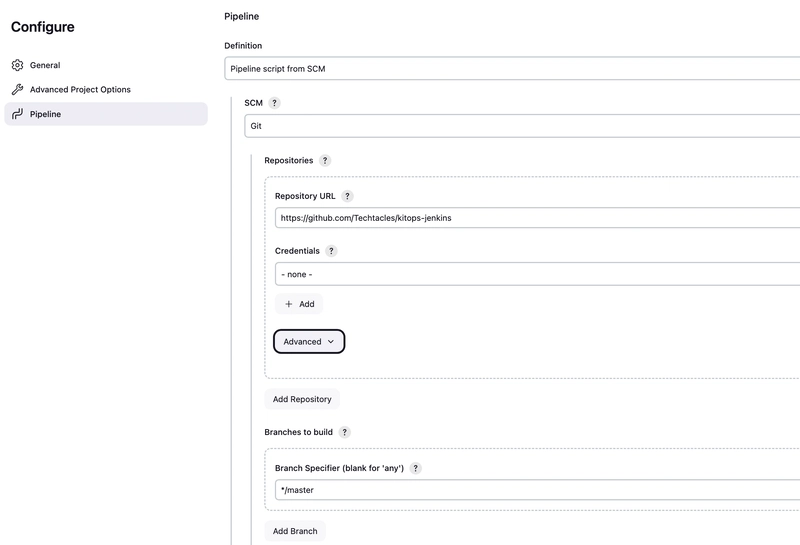Open help for Branches to build
800x545 pixels.
[345, 432]
